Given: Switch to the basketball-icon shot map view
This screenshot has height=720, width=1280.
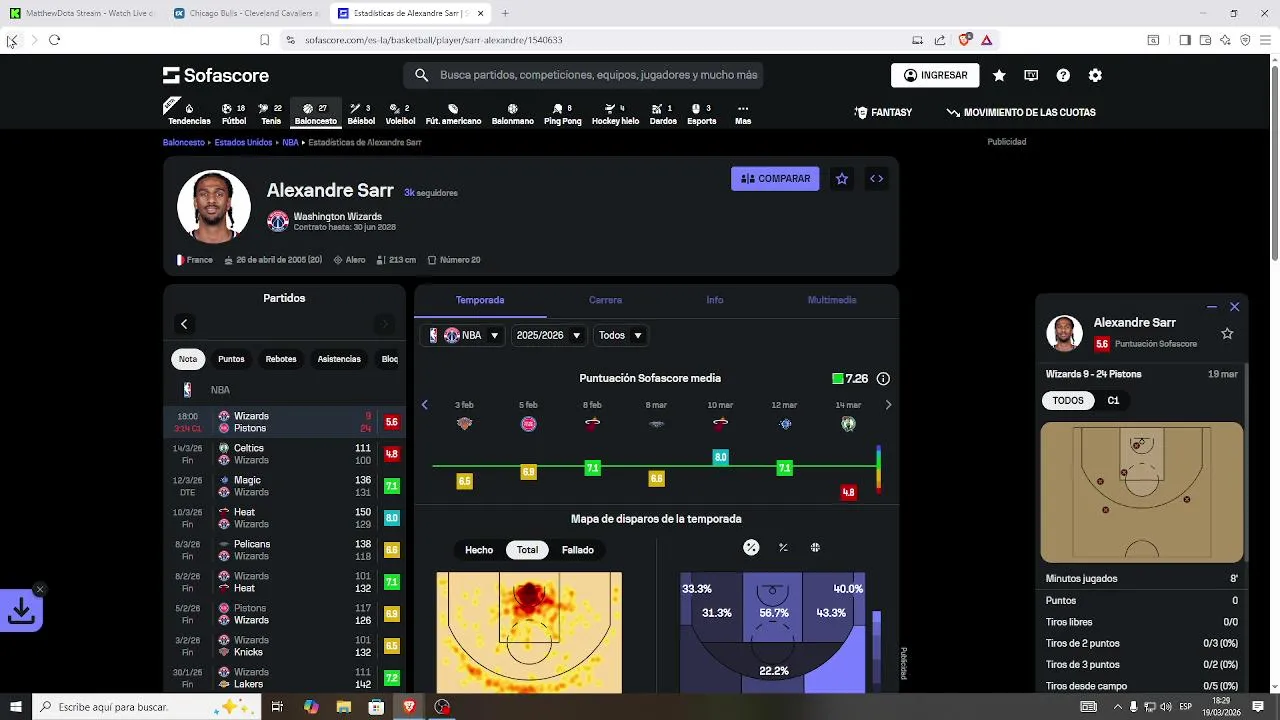Looking at the screenshot, I should pyautogui.click(x=815, y=547).
